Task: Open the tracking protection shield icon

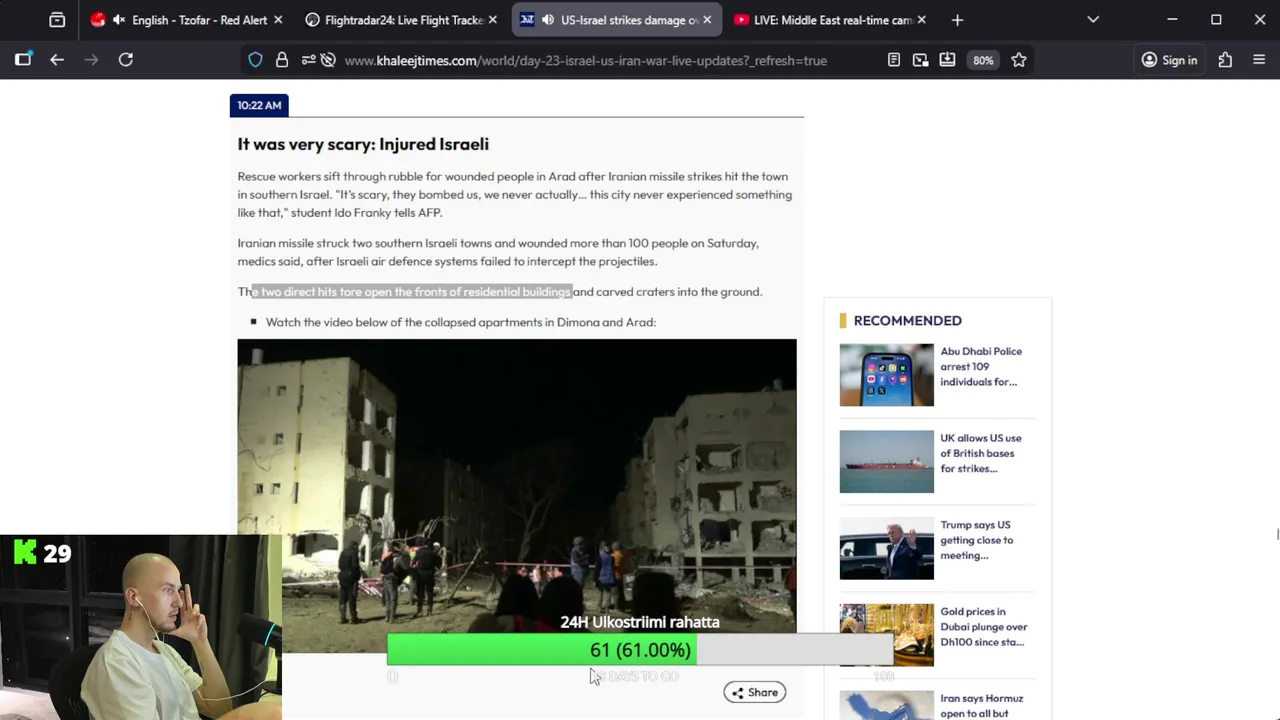Action: (255, 60)
